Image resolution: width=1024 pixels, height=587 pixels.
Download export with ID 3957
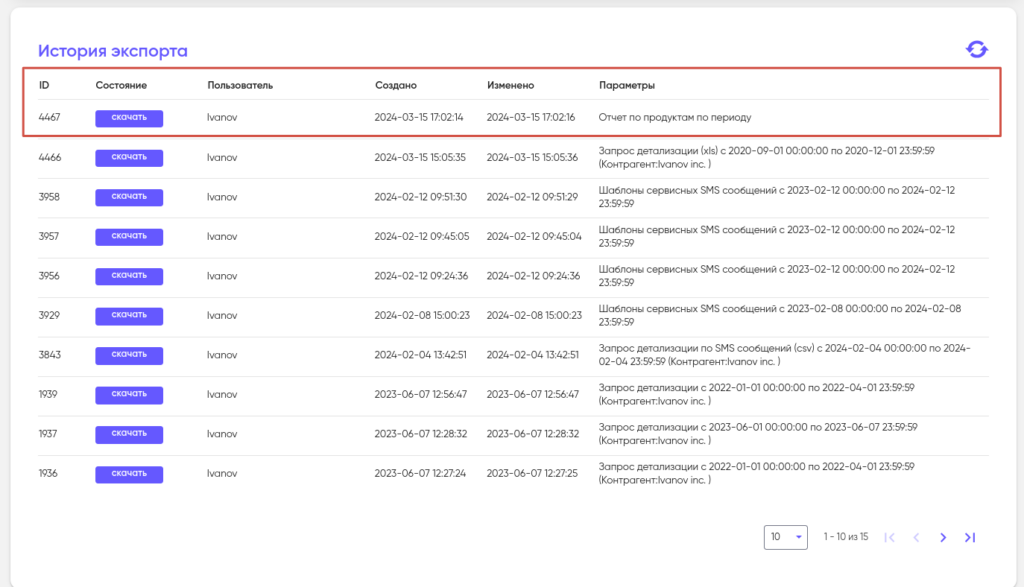(129, 237)
